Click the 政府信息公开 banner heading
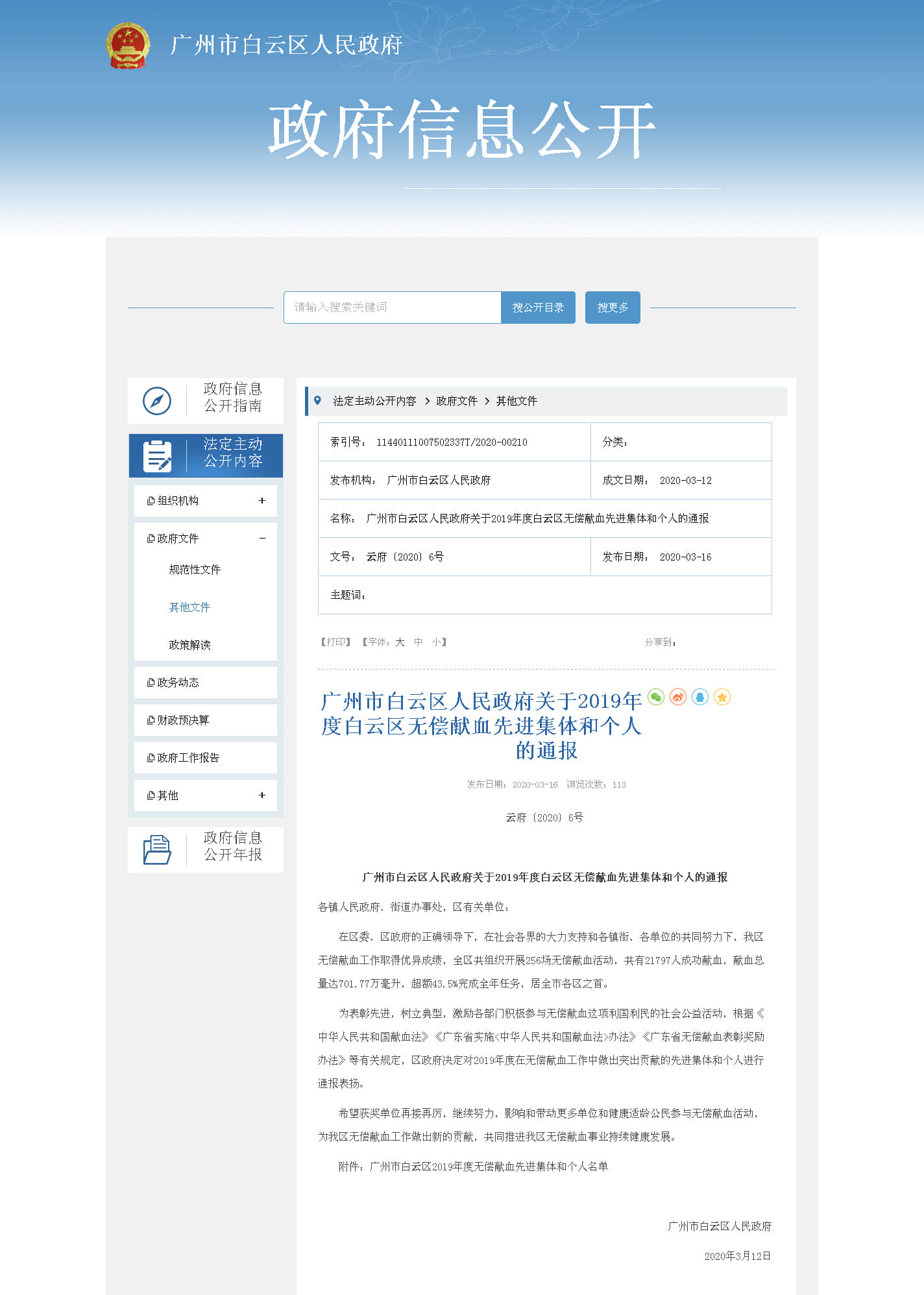Screen dimensions: 924x1295 pyautogui.click(x=461, y=130)
